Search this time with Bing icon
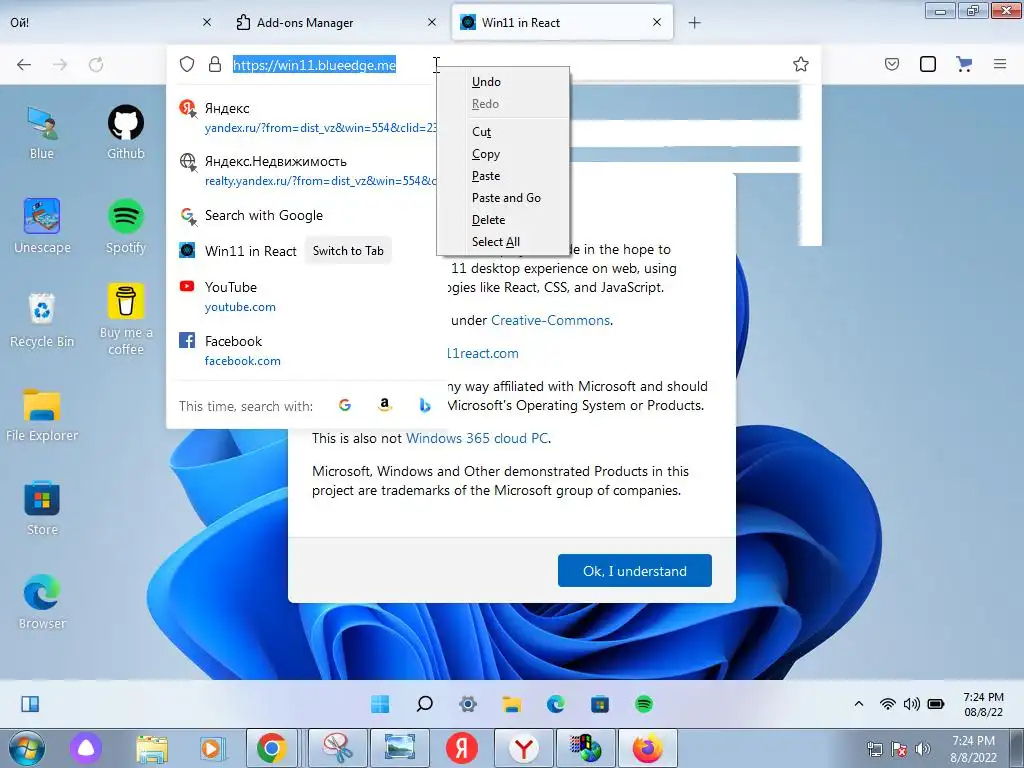Screen dimensions: 1024x768 click(x=425, y=406)
